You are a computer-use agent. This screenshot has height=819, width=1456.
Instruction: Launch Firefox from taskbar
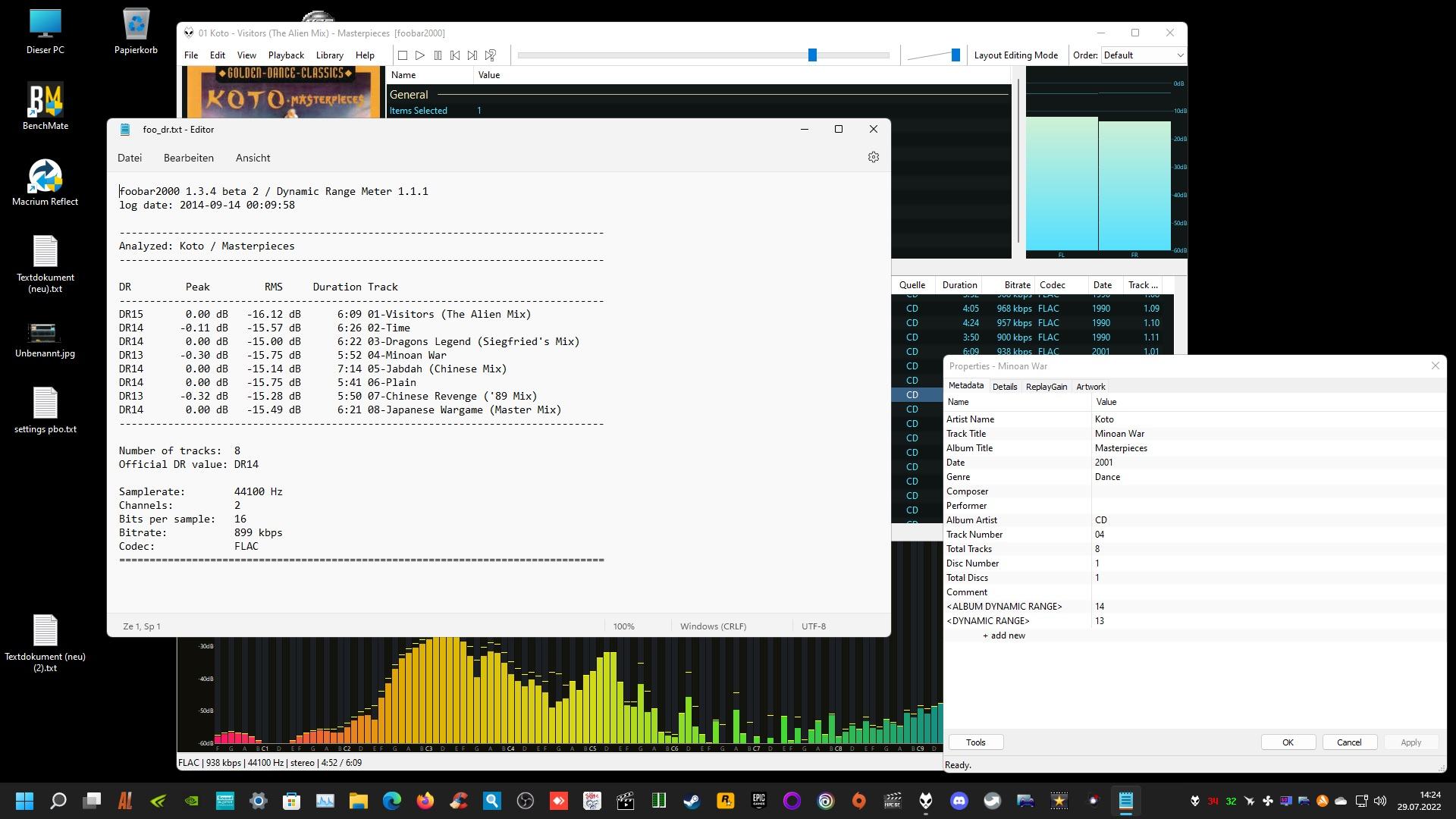pos(425,801)
